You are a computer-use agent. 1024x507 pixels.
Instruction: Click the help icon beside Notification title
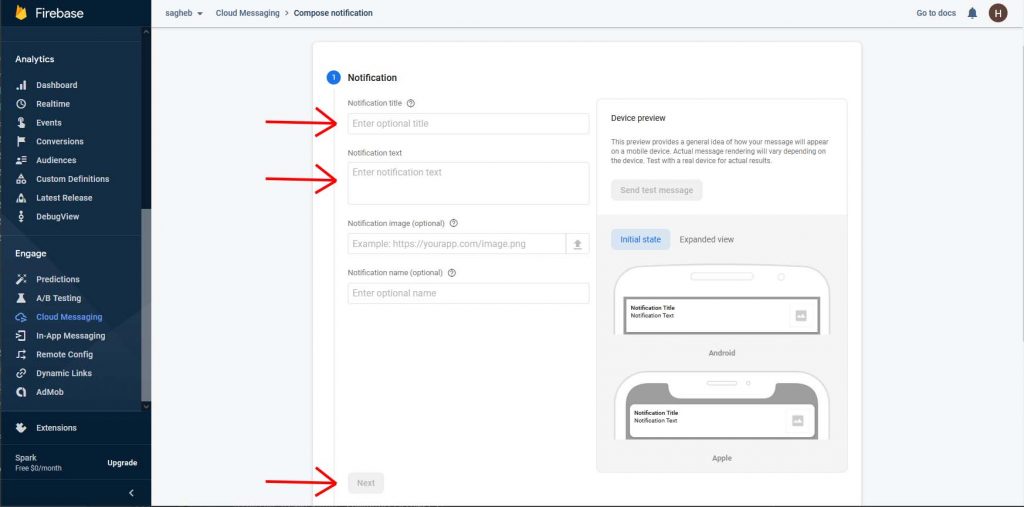click(411, 103)
